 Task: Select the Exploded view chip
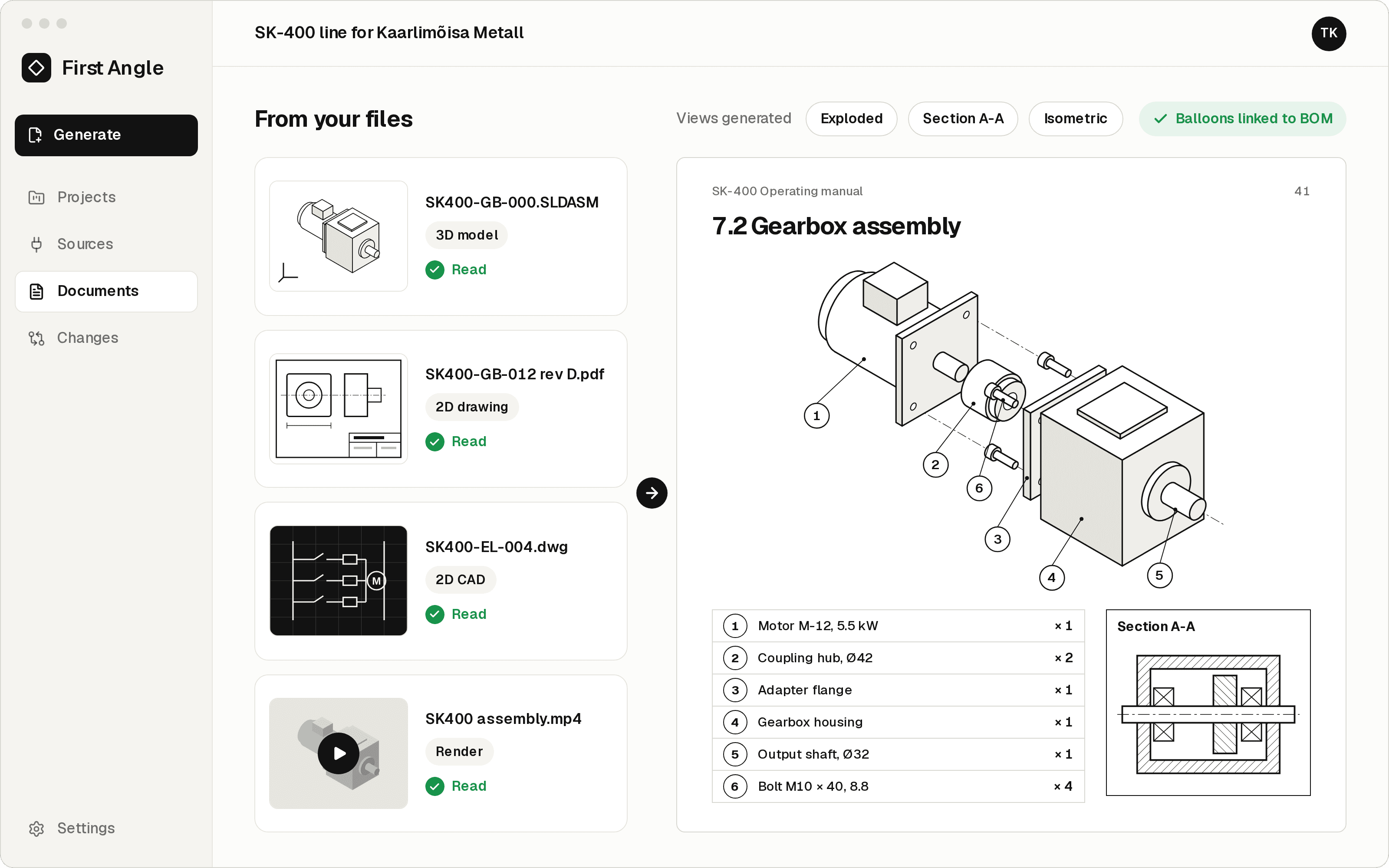click(851, 119)
